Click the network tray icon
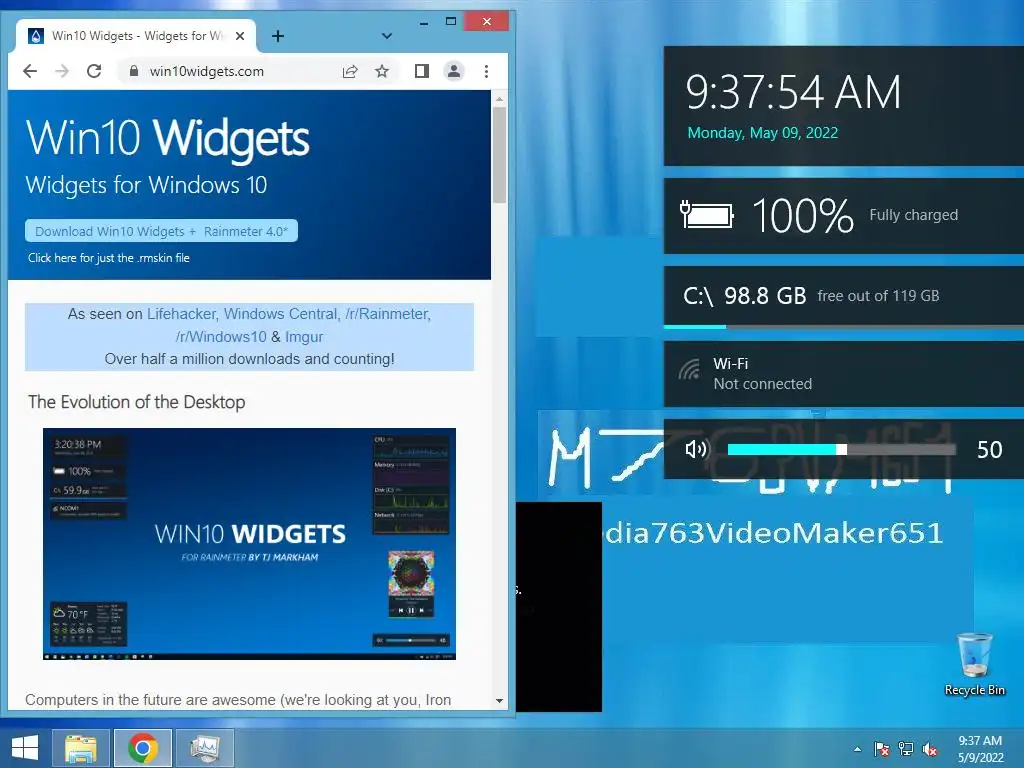 click(906, 749)
